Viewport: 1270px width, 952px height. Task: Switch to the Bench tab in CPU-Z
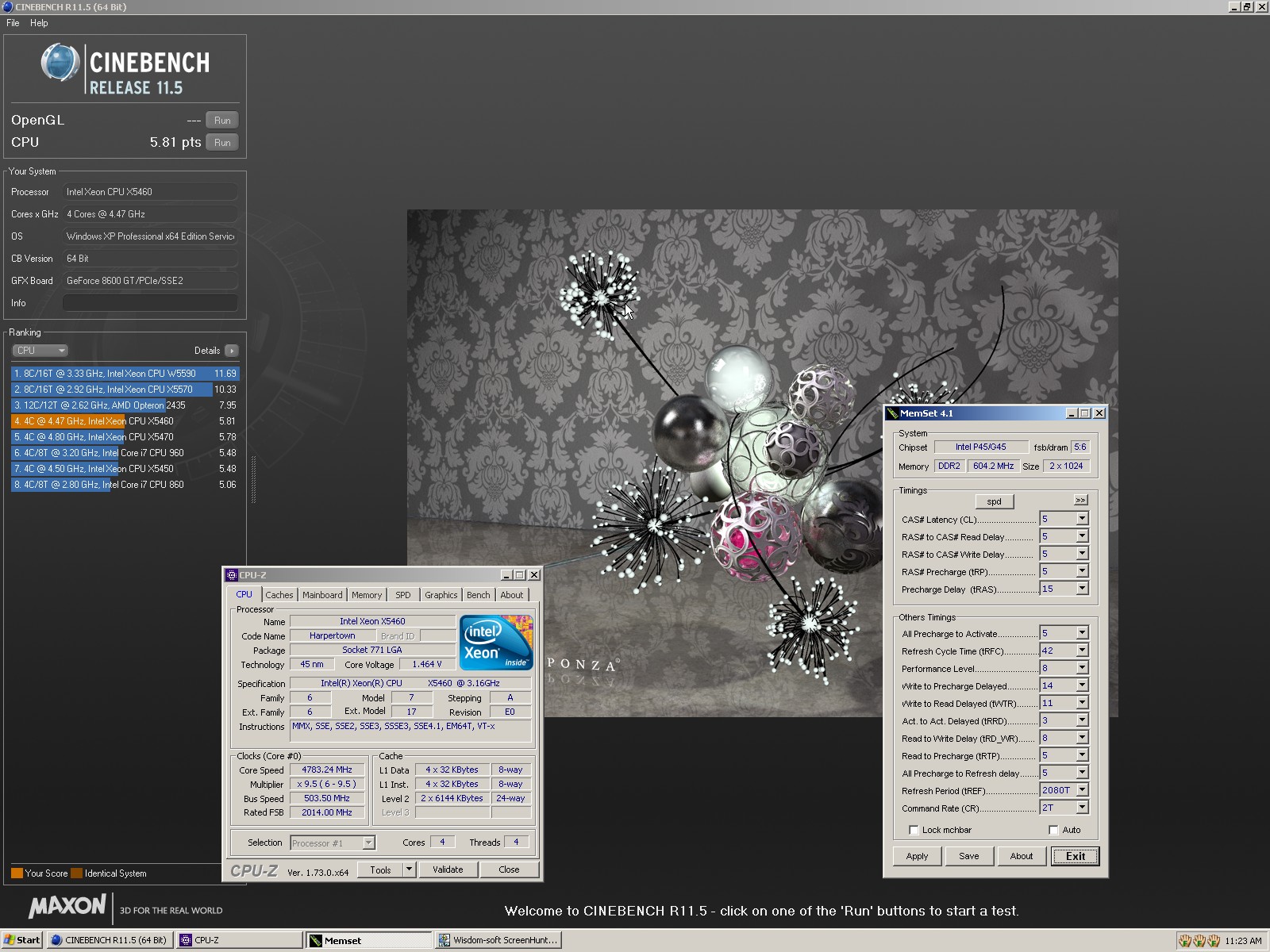479,595
